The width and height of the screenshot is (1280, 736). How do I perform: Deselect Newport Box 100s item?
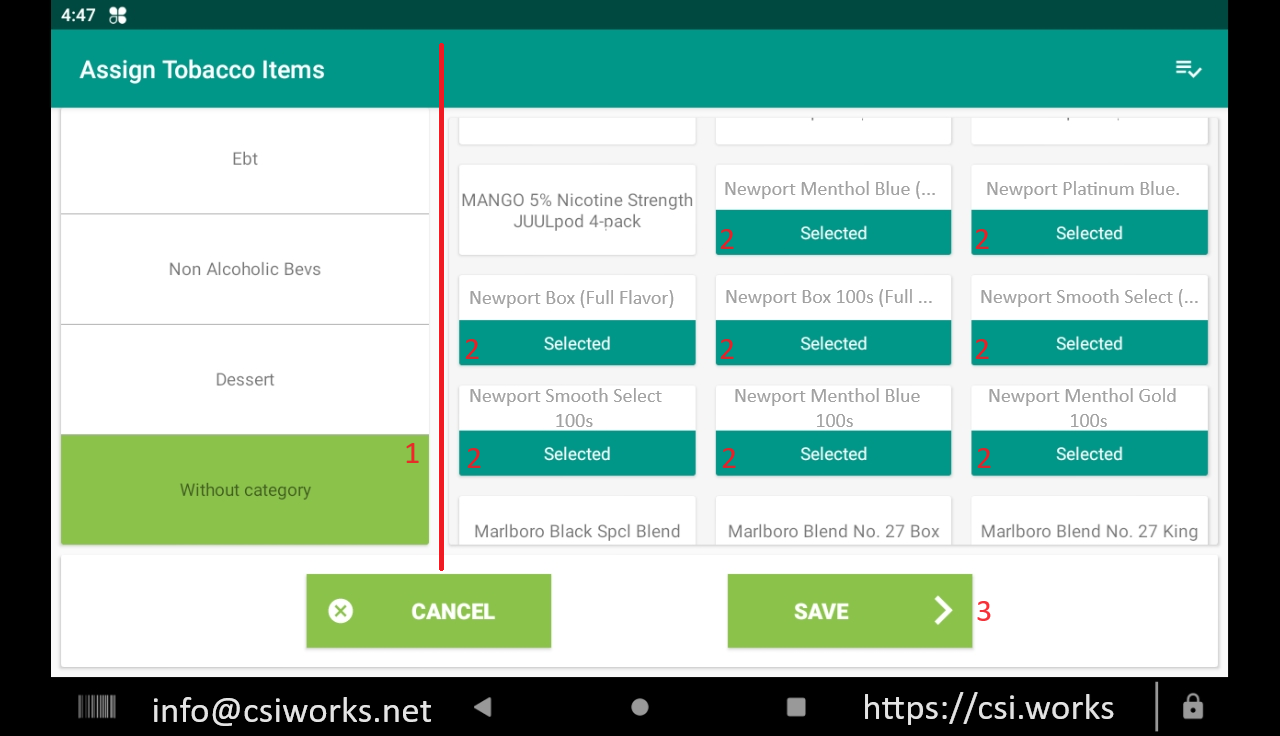coord(833,320)
